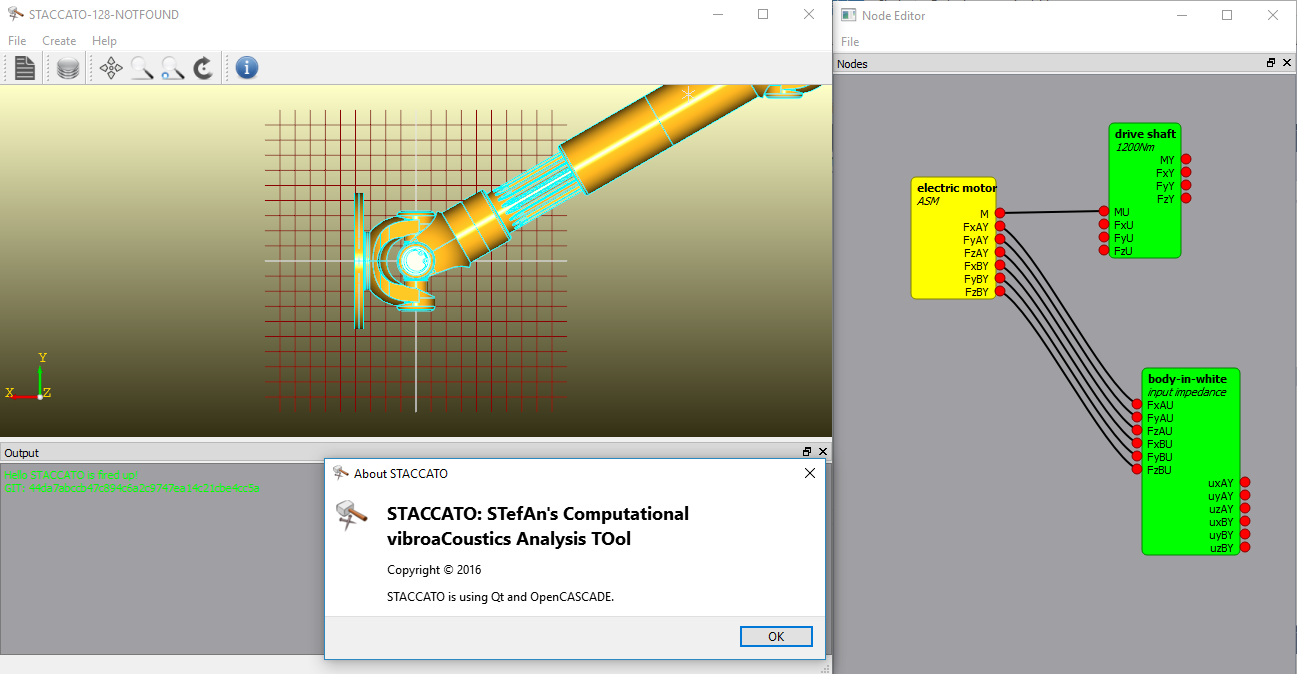This screenshot has height=674, width=1297.
Task: Close the About STACCATO dialog with X
Action: 810,473
